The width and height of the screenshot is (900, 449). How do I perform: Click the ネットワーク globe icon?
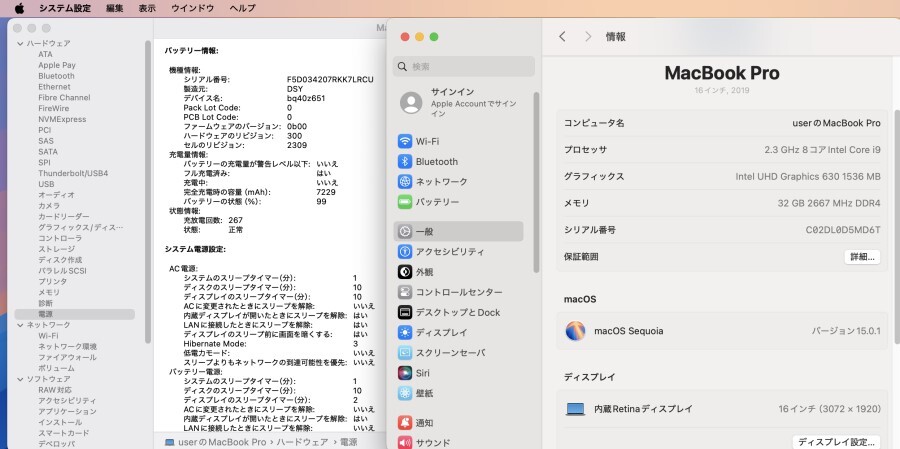point(405,181)
